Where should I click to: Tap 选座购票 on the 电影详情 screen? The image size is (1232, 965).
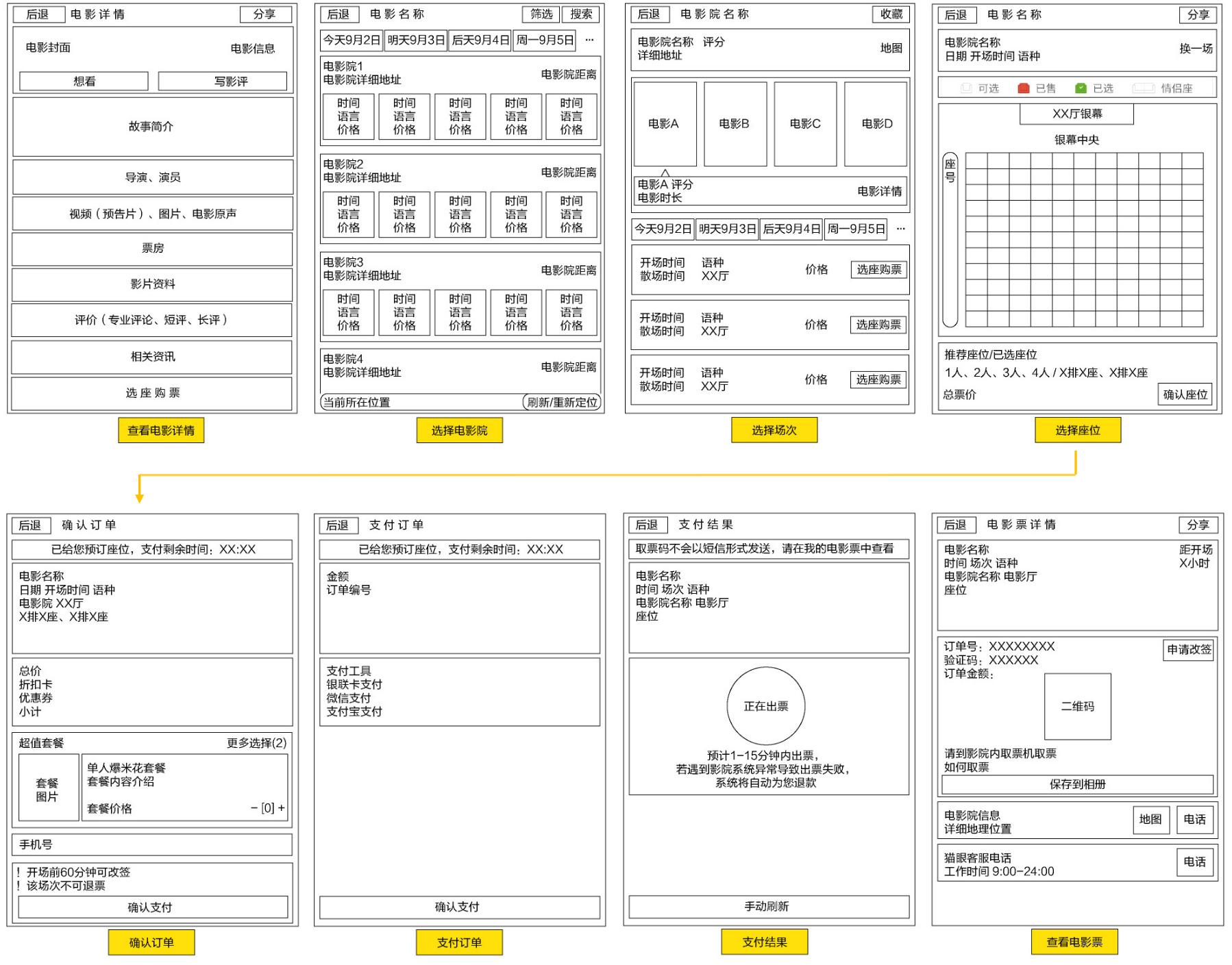pyautogui.click(x=153, y=393)
